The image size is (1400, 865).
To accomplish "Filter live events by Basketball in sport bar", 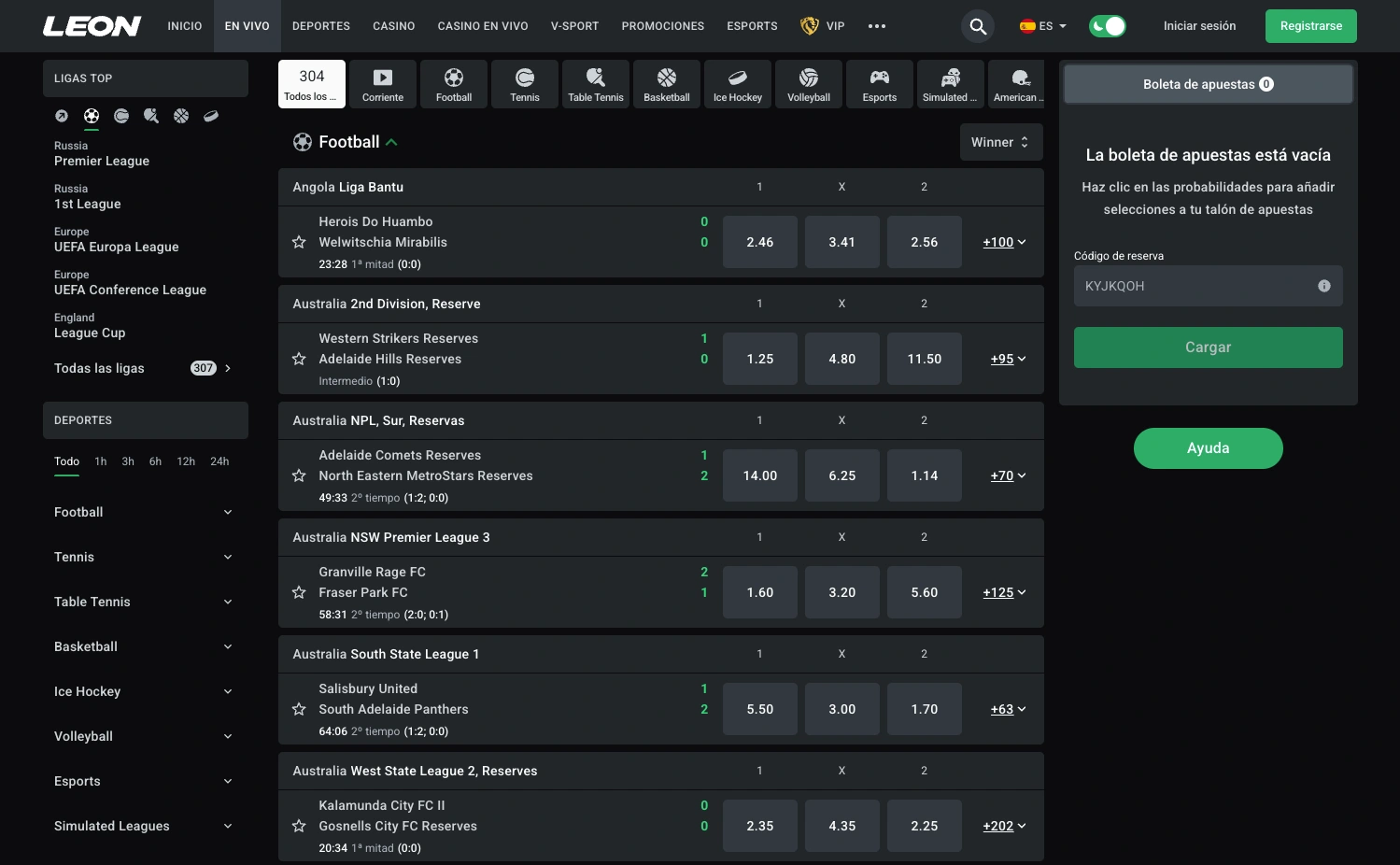I will pyautogui.click(x=667, y=84).
